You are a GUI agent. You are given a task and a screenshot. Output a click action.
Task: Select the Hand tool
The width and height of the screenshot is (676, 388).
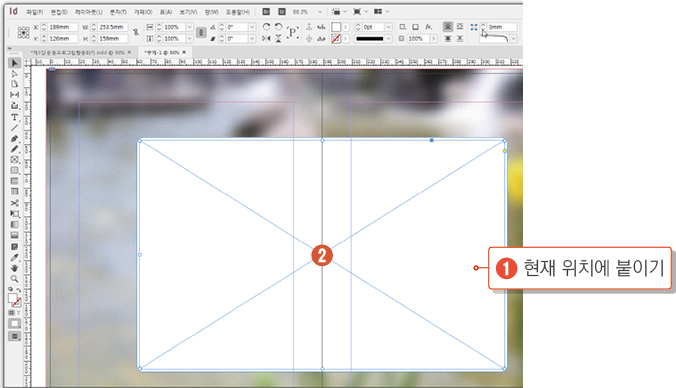tap(14, 268)
